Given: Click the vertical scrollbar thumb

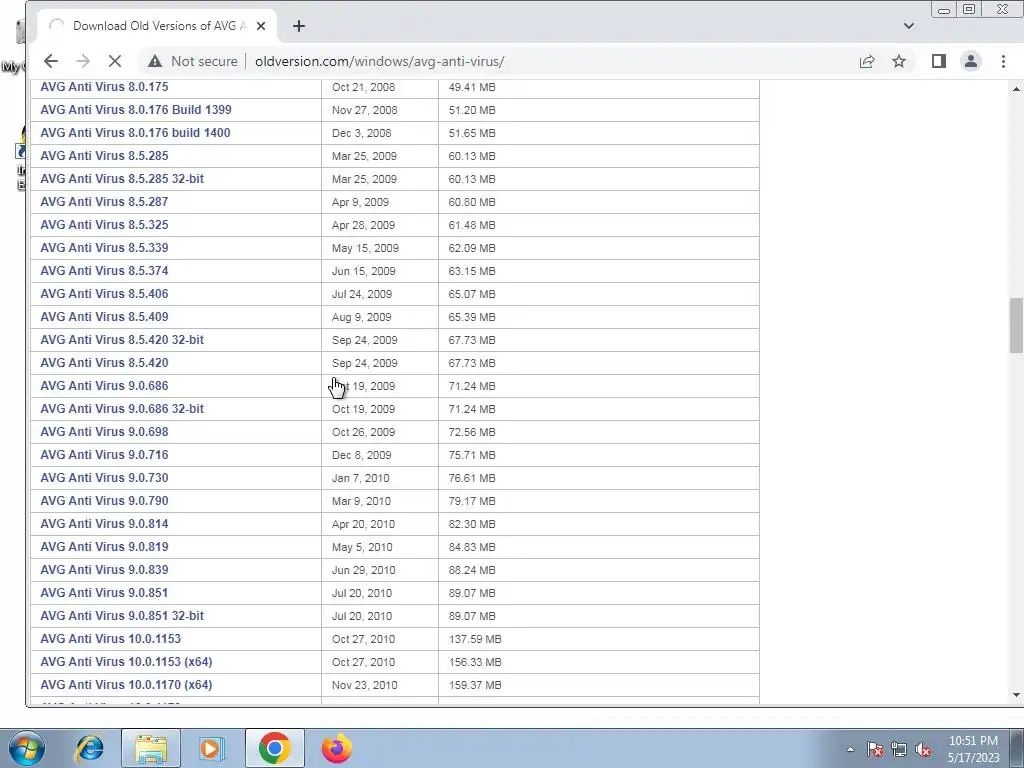Looking at the screenshot, I should 1016,325.
